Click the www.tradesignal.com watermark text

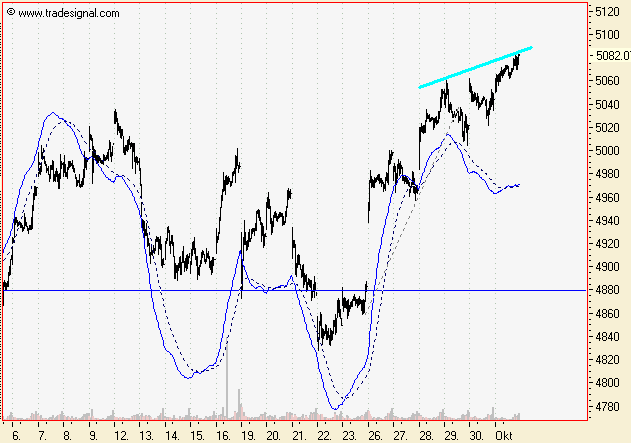(x=68, y=13)
